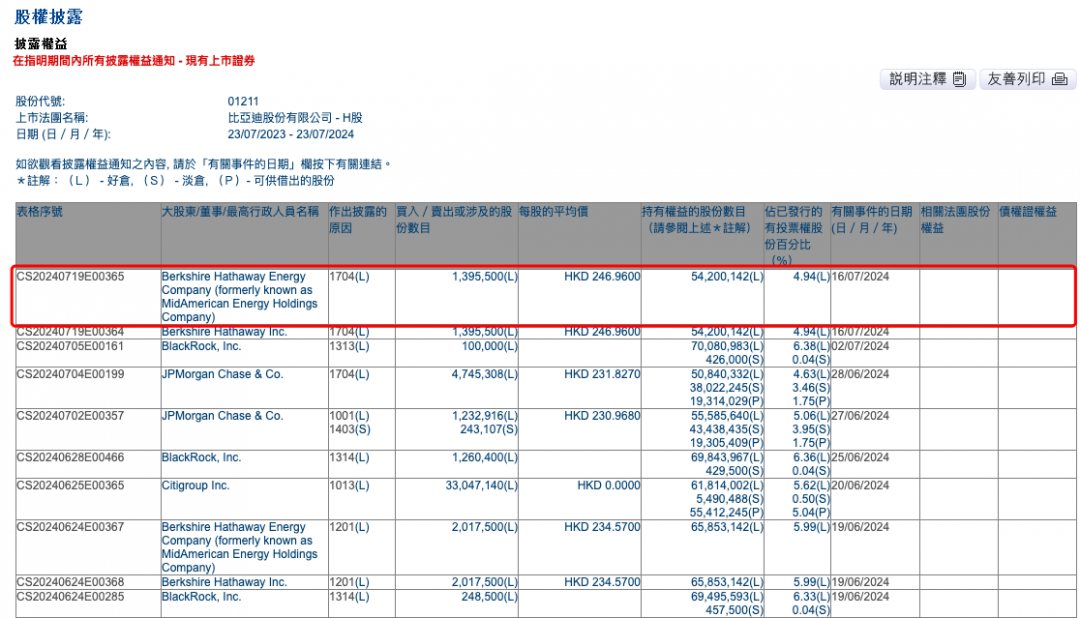Click the 每股的平均價 column header
The image size is (1080, 618).
pyautogui.click(x=552, y=212)
